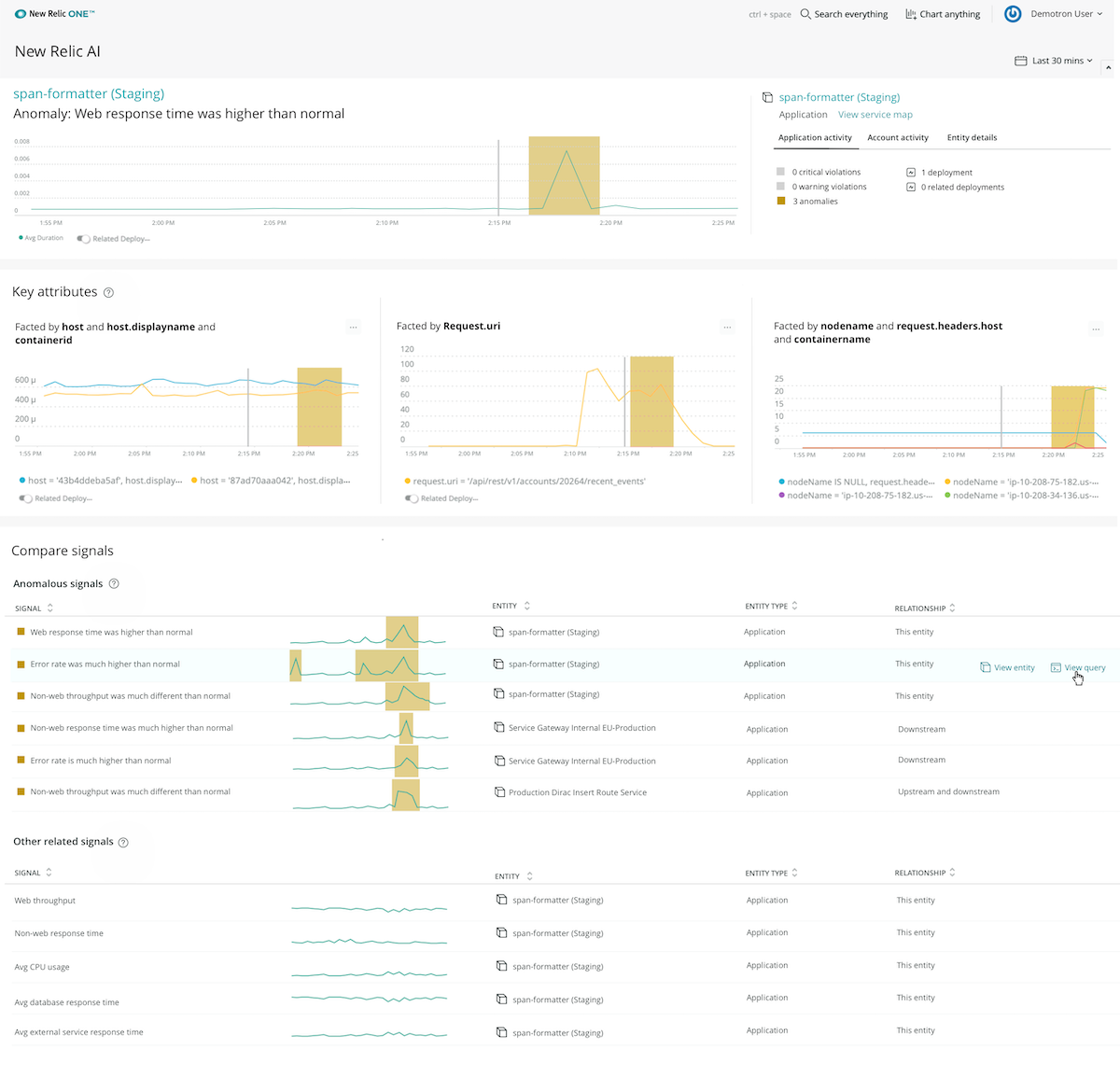
Task: Click View entity link text
Action: [x=1015, y=668]
